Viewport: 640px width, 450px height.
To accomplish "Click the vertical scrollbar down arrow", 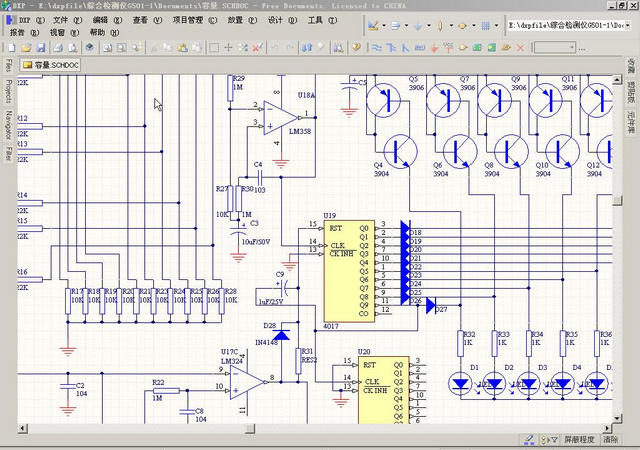I will (x=617, y=419).
